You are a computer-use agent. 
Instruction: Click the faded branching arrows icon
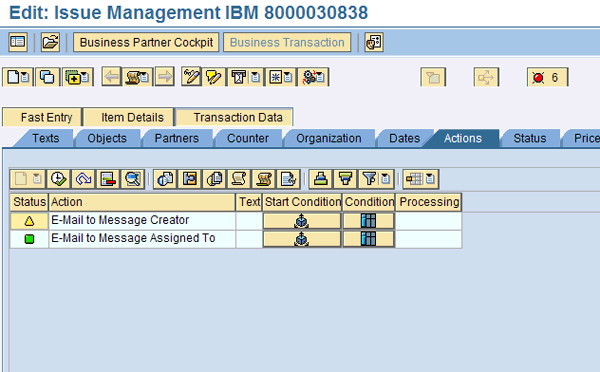[x=486, y=78]
